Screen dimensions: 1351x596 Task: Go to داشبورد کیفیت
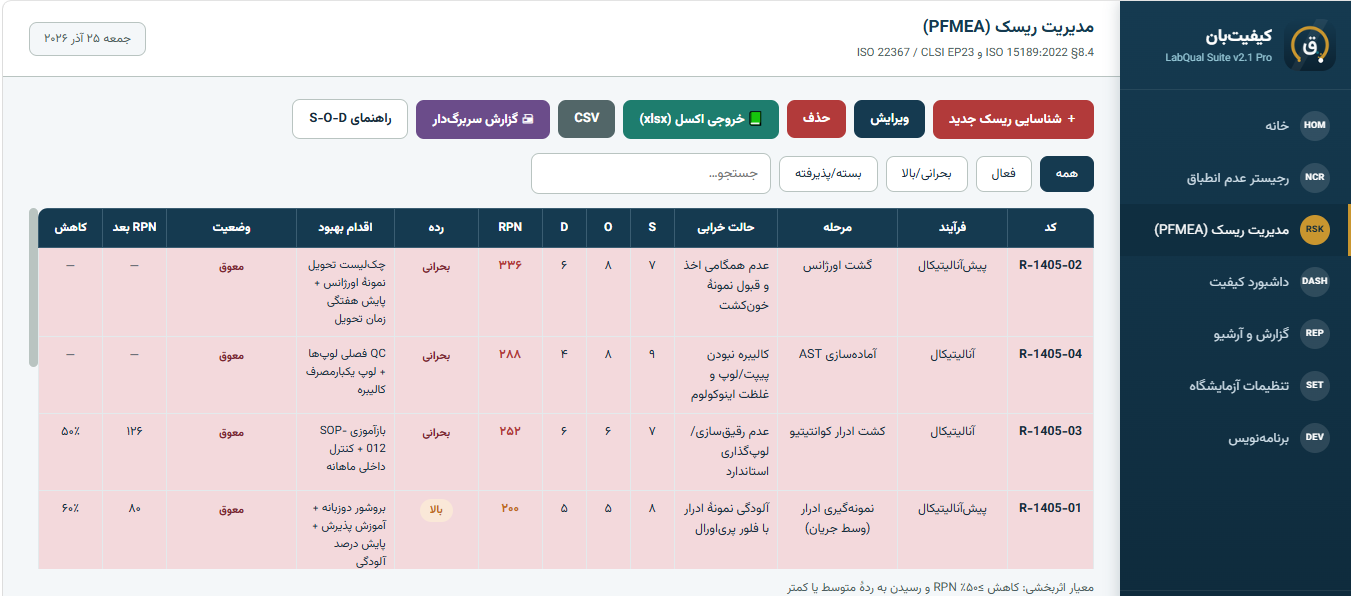click(1235, 282)
